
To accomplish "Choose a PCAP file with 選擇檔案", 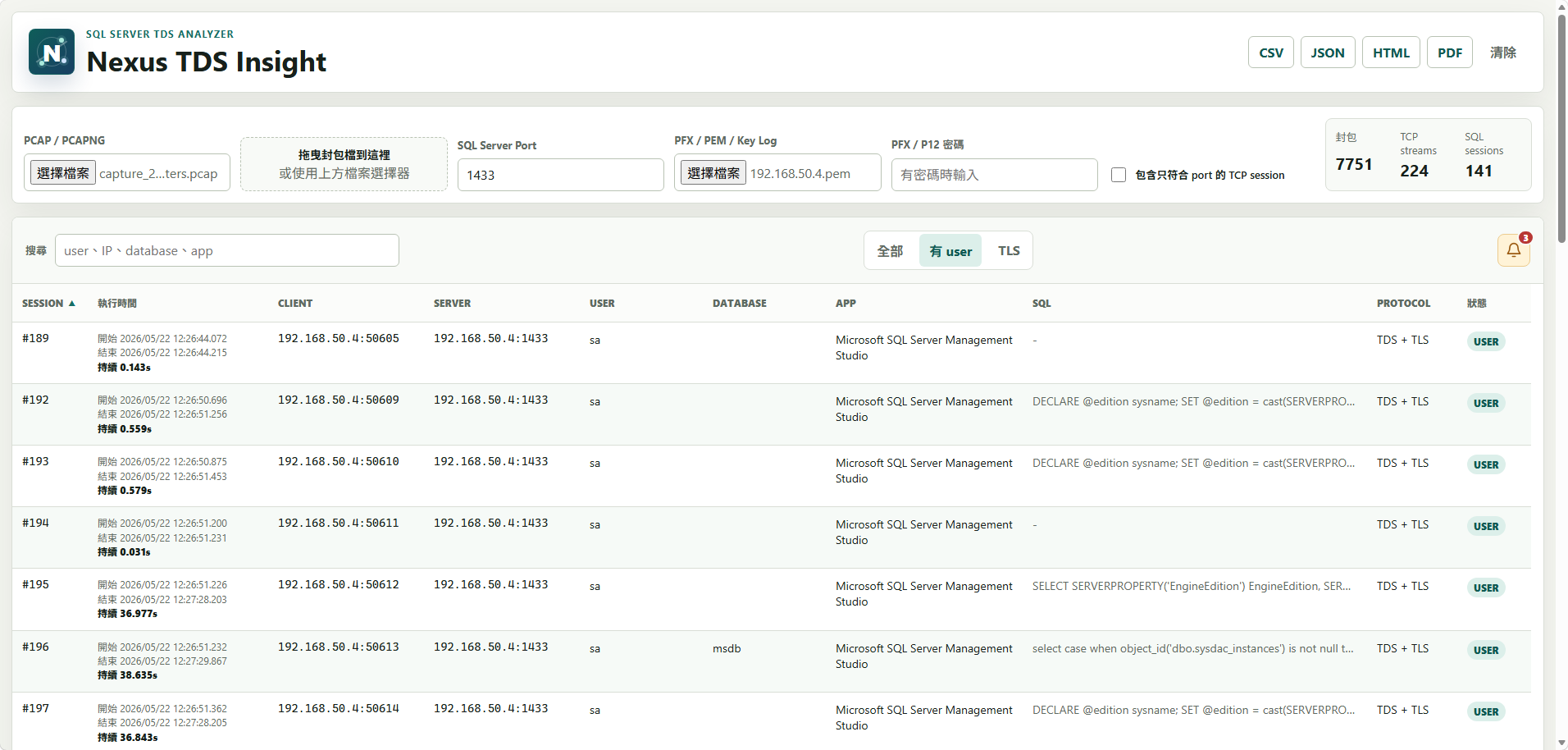I will (x=63, y=173).
